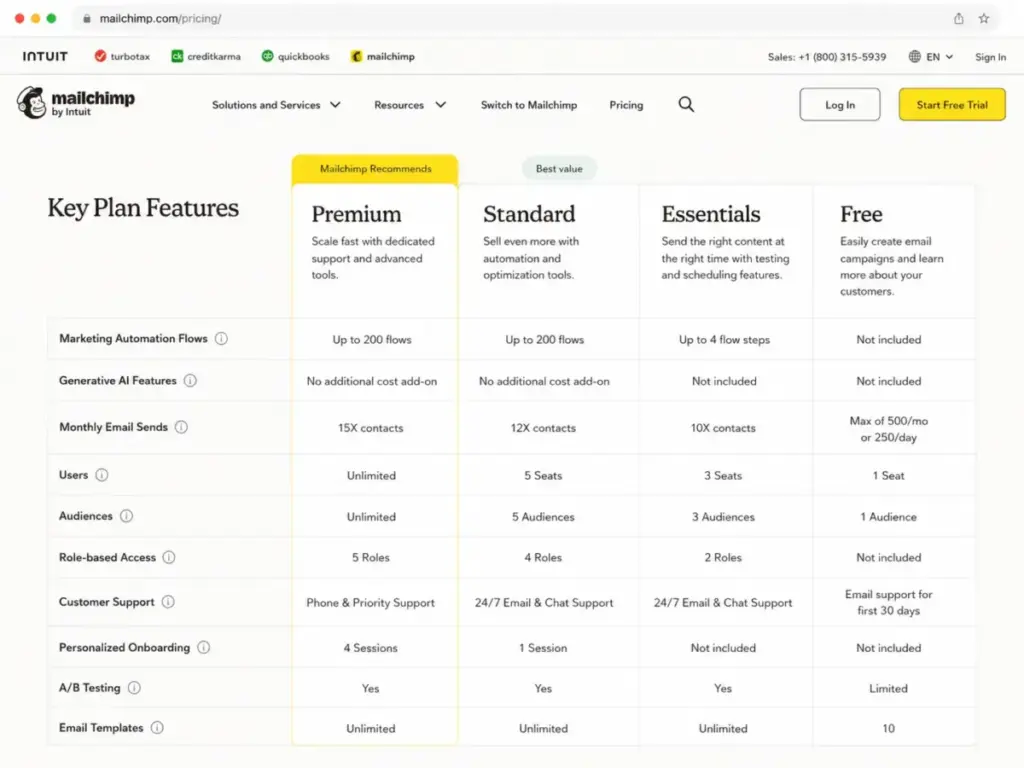Click the globe language icon
The width and height of the screenshot is (1024, 768).
click(915, 57)
